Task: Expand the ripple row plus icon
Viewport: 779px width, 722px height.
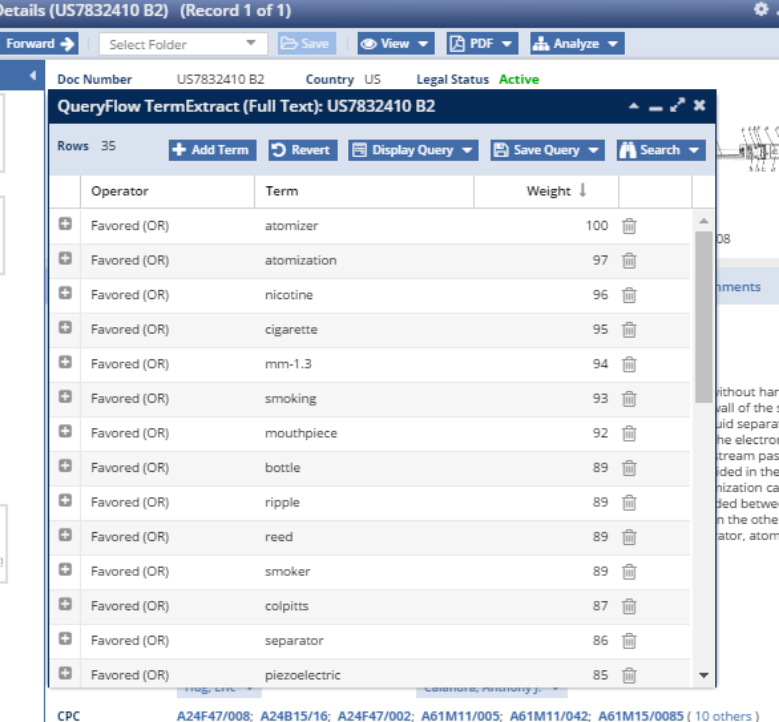Action: point(65,500)
